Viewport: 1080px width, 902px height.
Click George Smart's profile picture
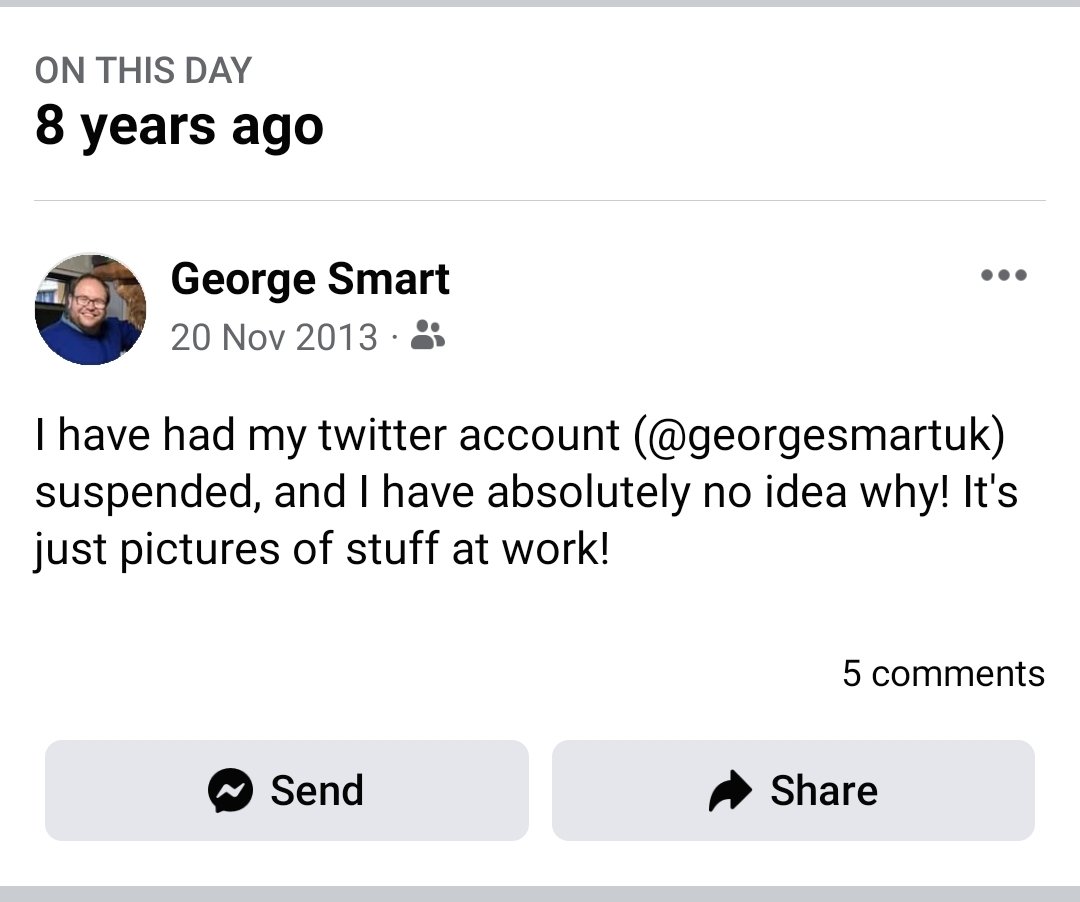coord(90,309)
